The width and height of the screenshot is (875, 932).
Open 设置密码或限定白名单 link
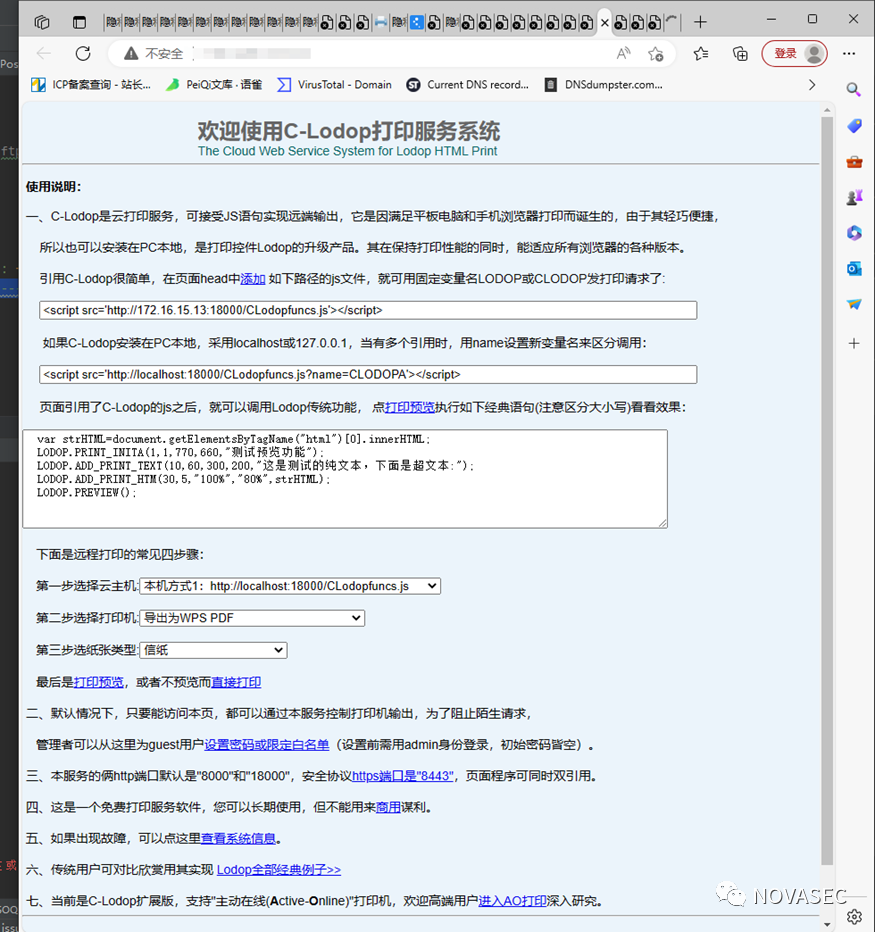pos(267,745)
